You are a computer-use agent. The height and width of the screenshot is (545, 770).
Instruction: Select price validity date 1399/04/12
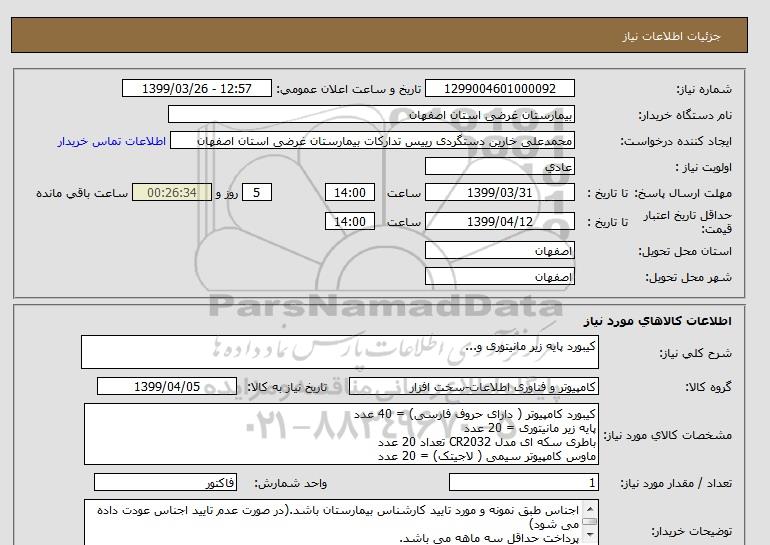point(499,221)
